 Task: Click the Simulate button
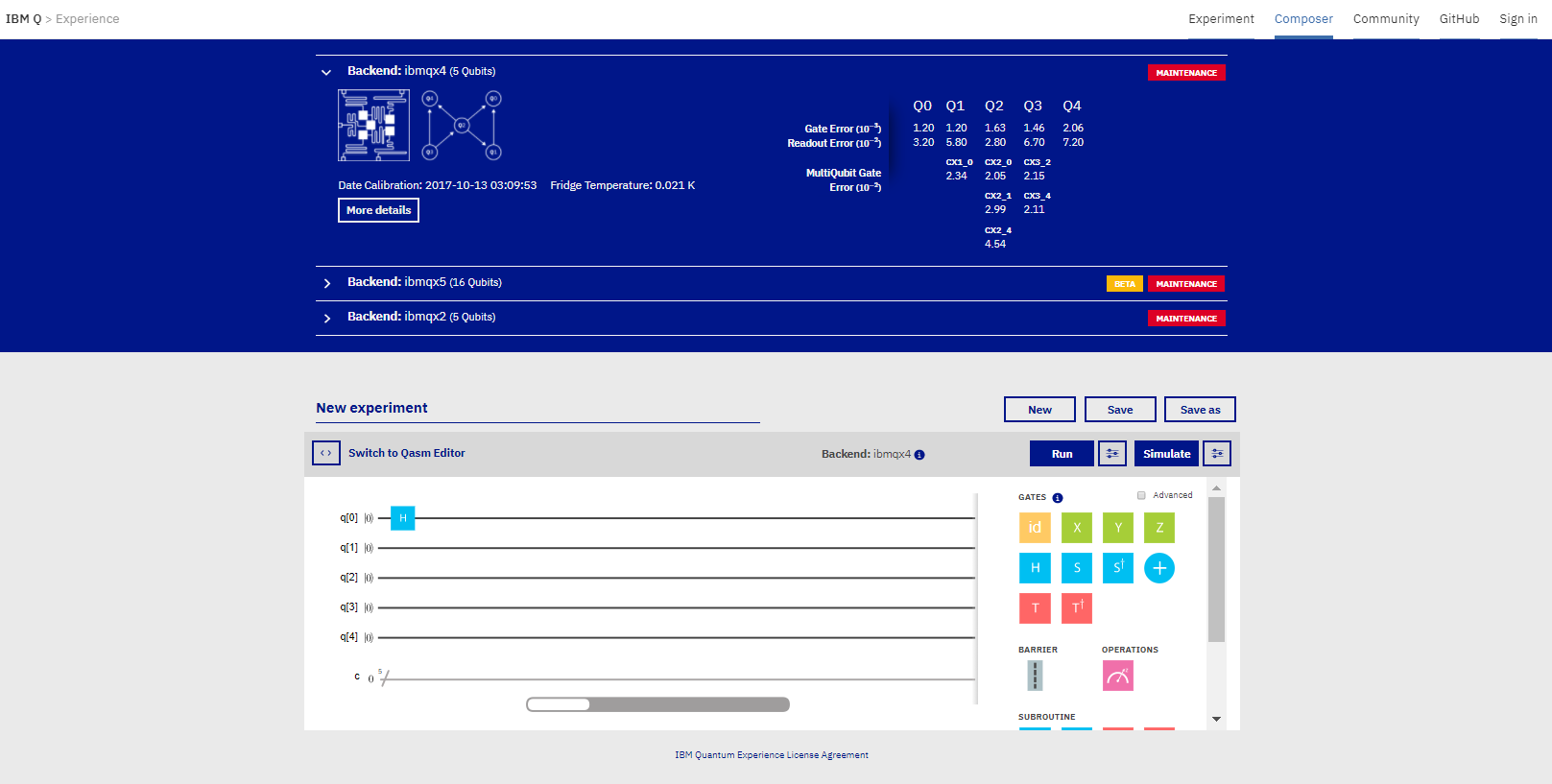point(1166,454)
